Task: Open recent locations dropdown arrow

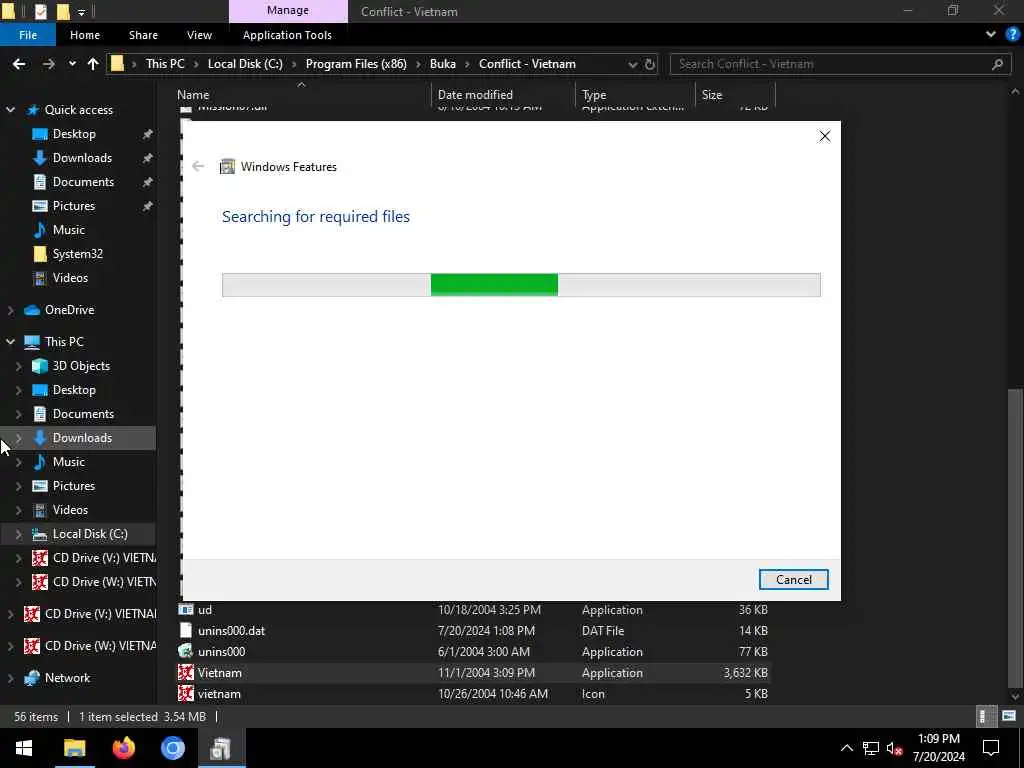Action: tap(72, 64)
